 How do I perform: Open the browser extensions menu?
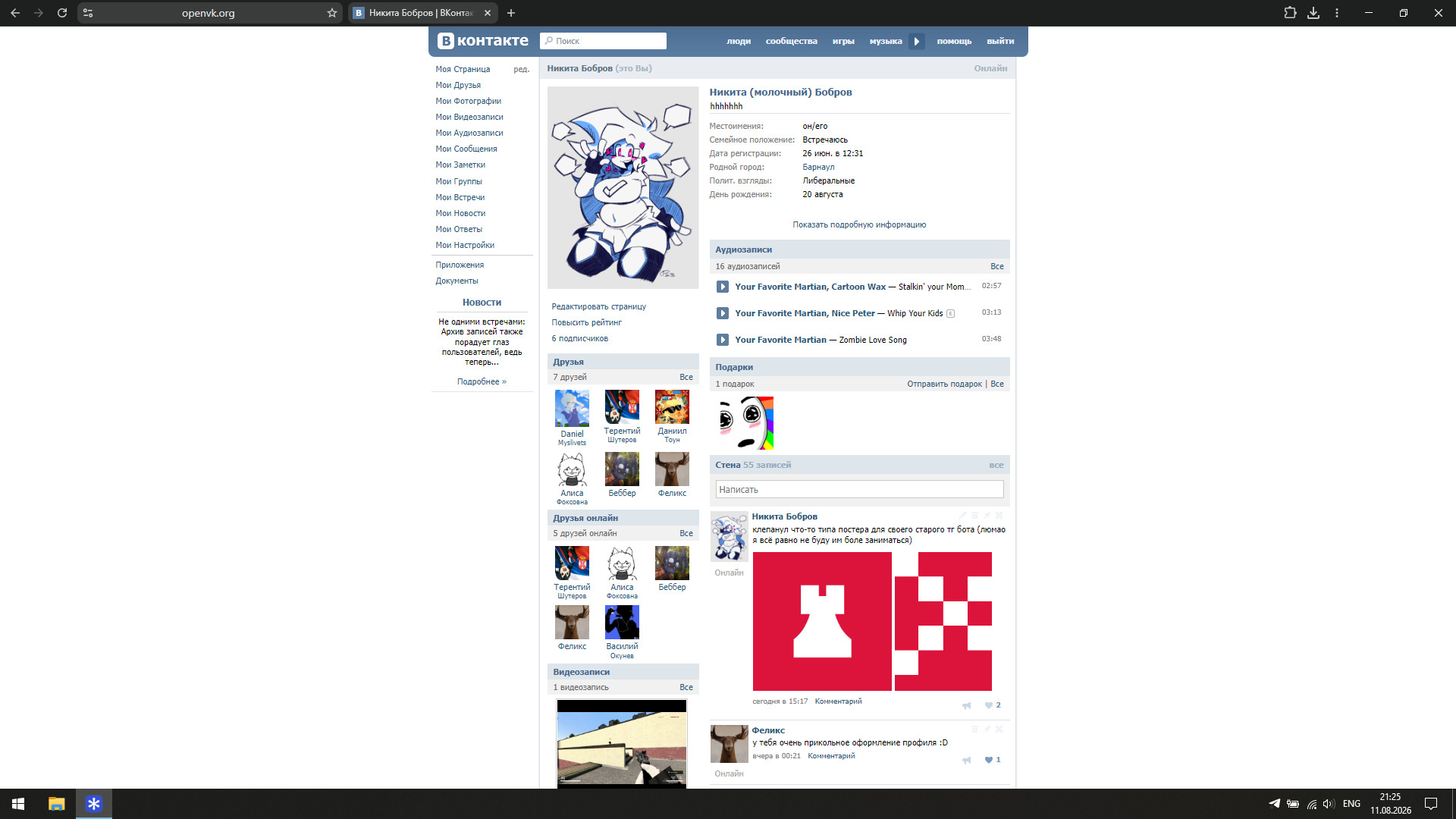coord(1290,13)
